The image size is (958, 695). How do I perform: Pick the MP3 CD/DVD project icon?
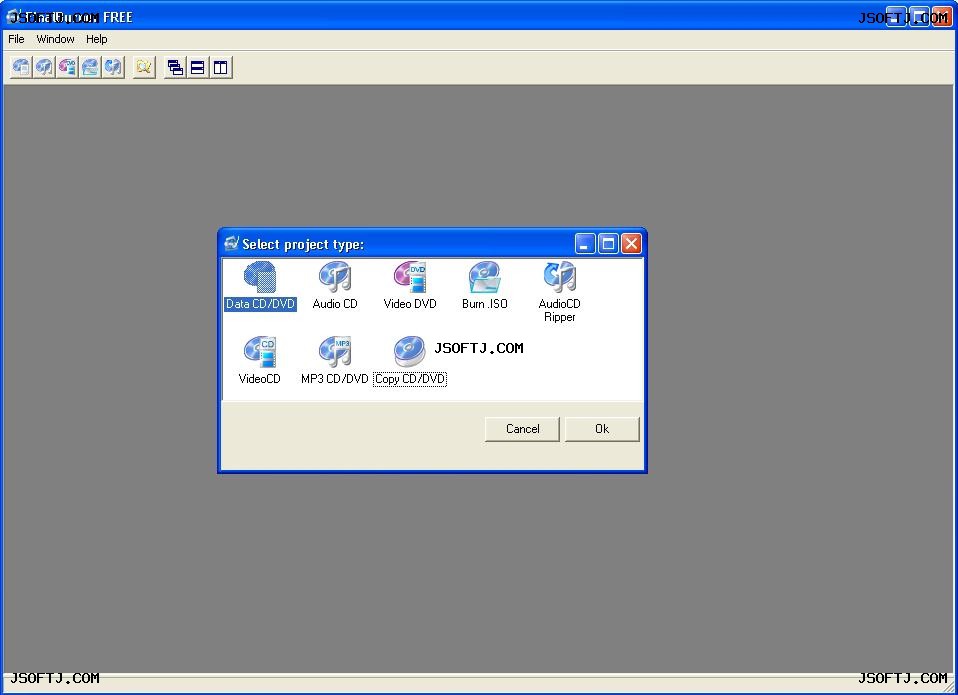(335, 352)
